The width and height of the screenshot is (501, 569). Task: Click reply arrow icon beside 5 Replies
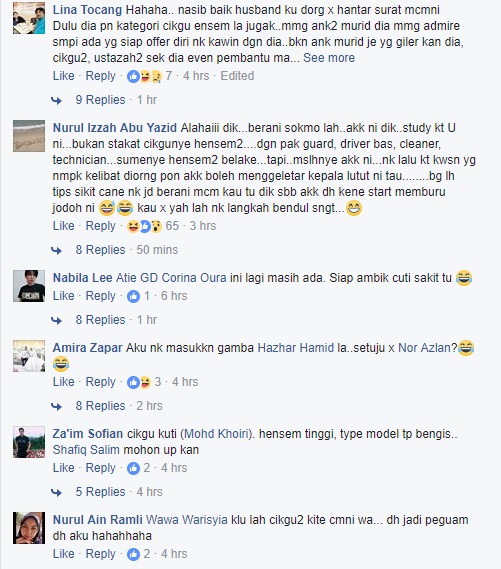coord(56,492)
